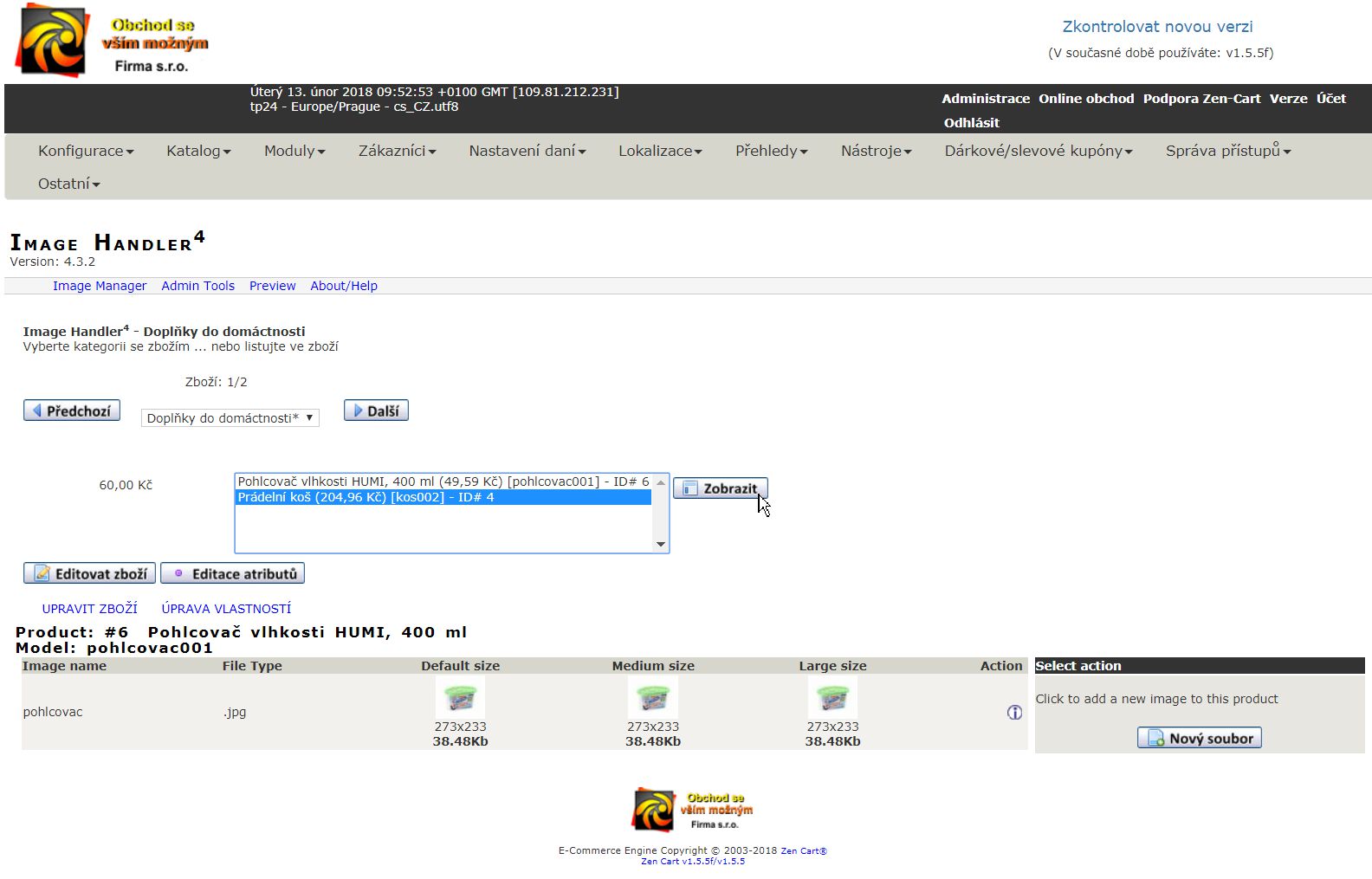
Task: Click the Zkontrolovat novou verzi link
Action: [x=1157, y=27]
